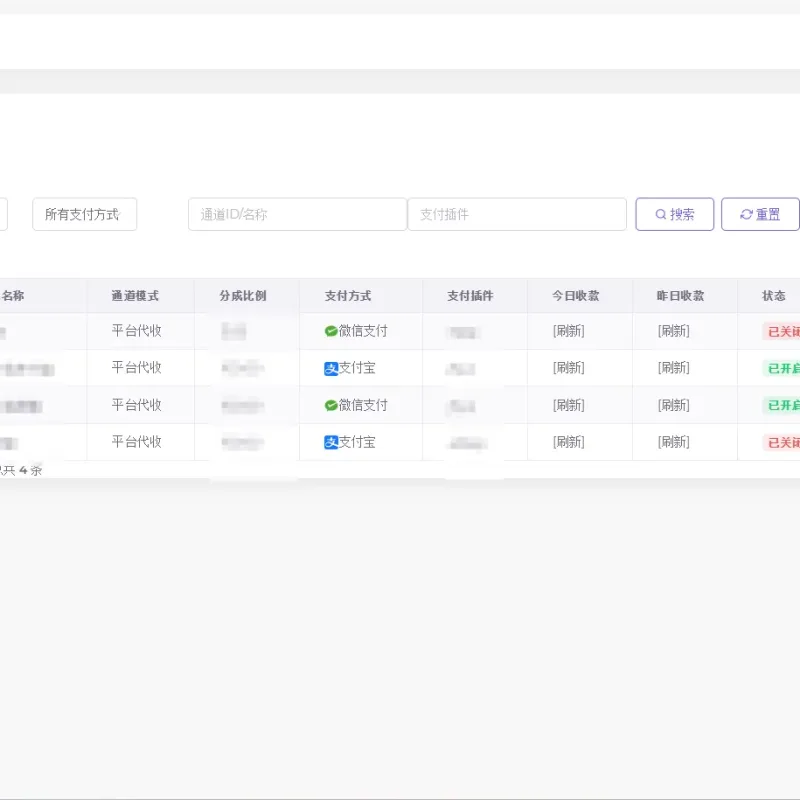Image resolution: width=800 pixels, height=800 pixels.
Task: Click the 分成比例 column header
Action: pyautogui.click(x=243, y=296)
